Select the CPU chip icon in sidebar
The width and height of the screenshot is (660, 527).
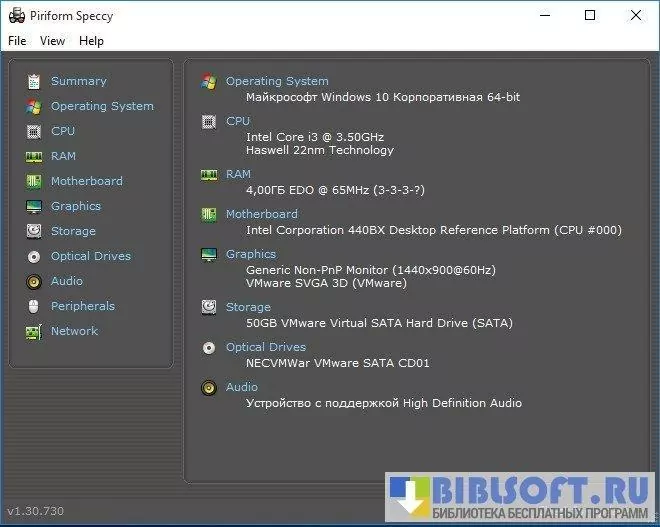[x=34, y=131]
